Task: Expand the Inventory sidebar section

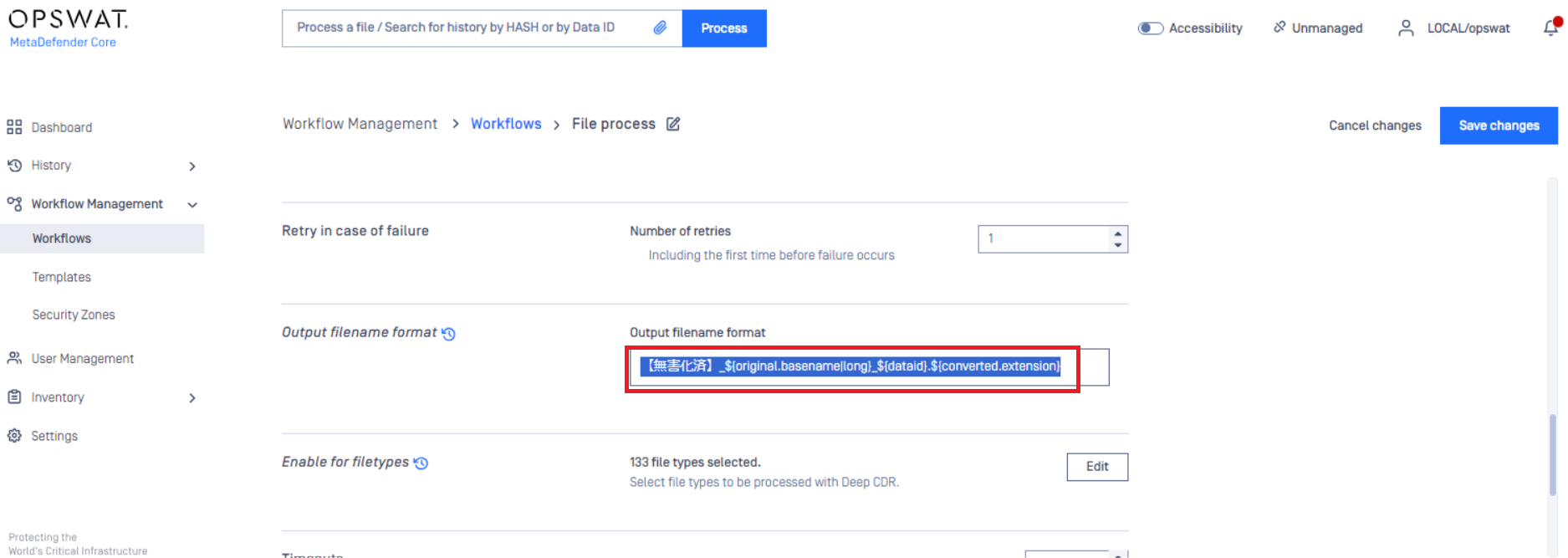Action: coord(192,397)
